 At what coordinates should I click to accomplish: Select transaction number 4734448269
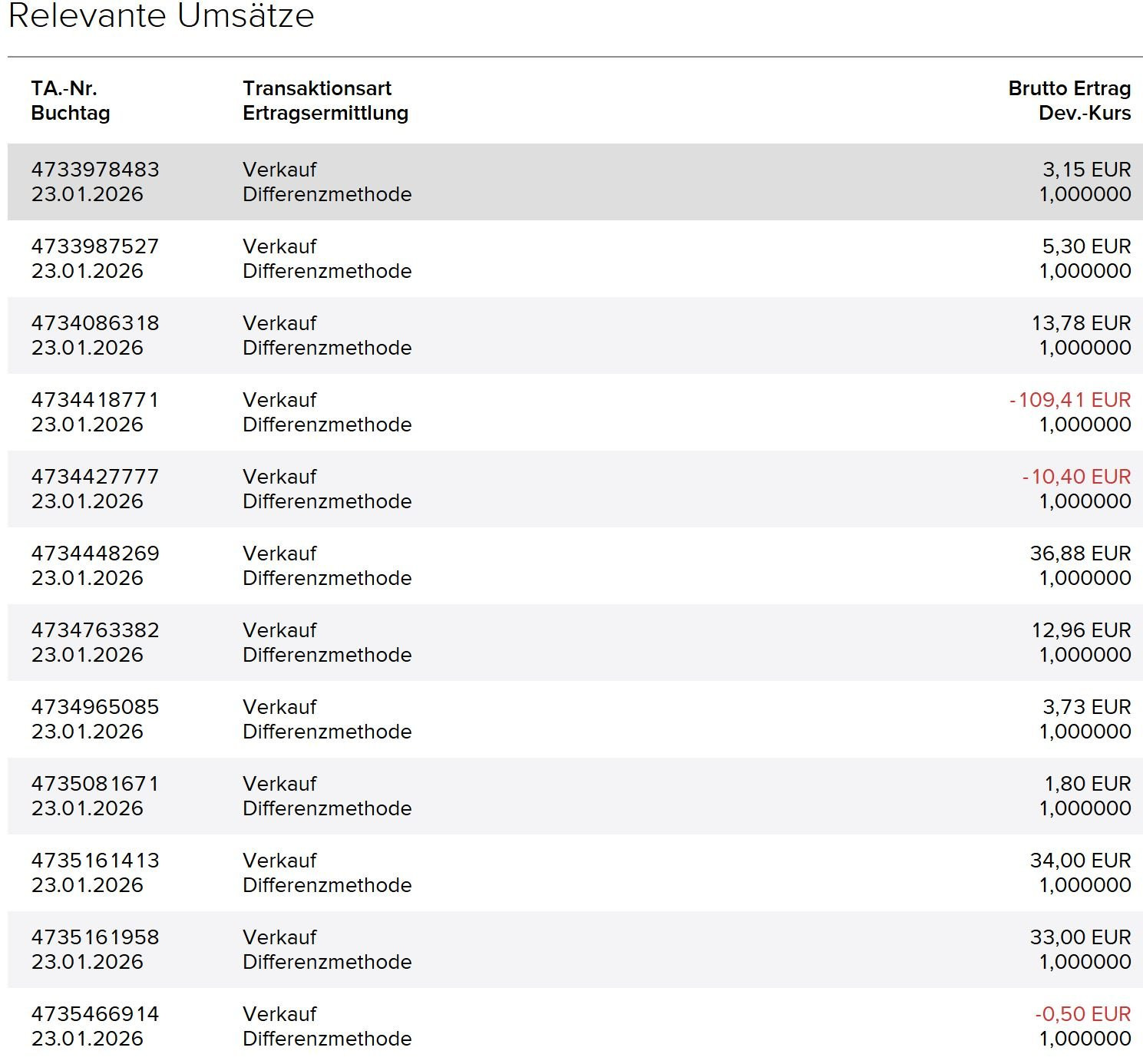pyautogui.click(x=95, y=553)
